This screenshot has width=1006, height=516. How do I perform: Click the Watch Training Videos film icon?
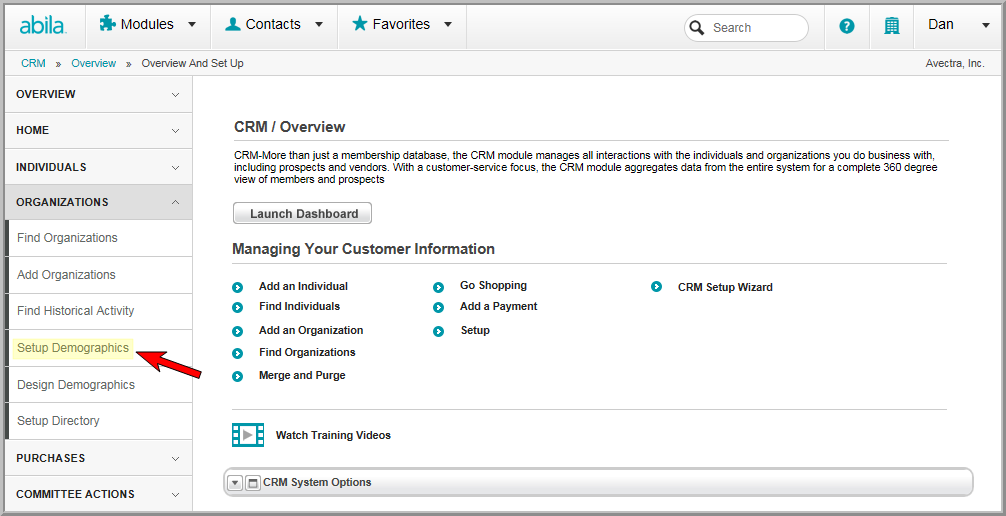click(x=248, y=434)
